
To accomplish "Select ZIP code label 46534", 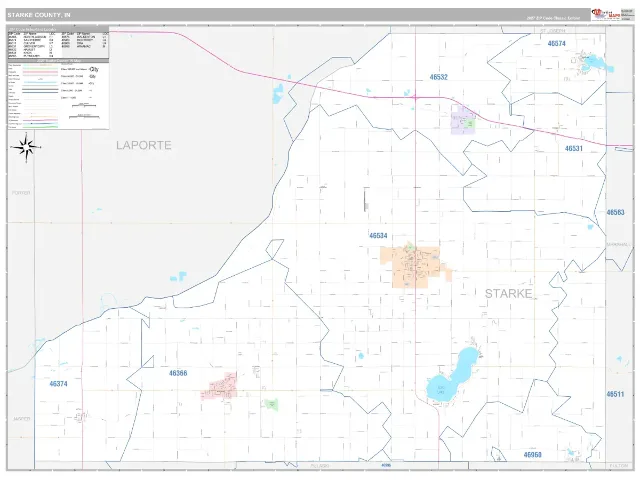I will click(x=378, y=236).
